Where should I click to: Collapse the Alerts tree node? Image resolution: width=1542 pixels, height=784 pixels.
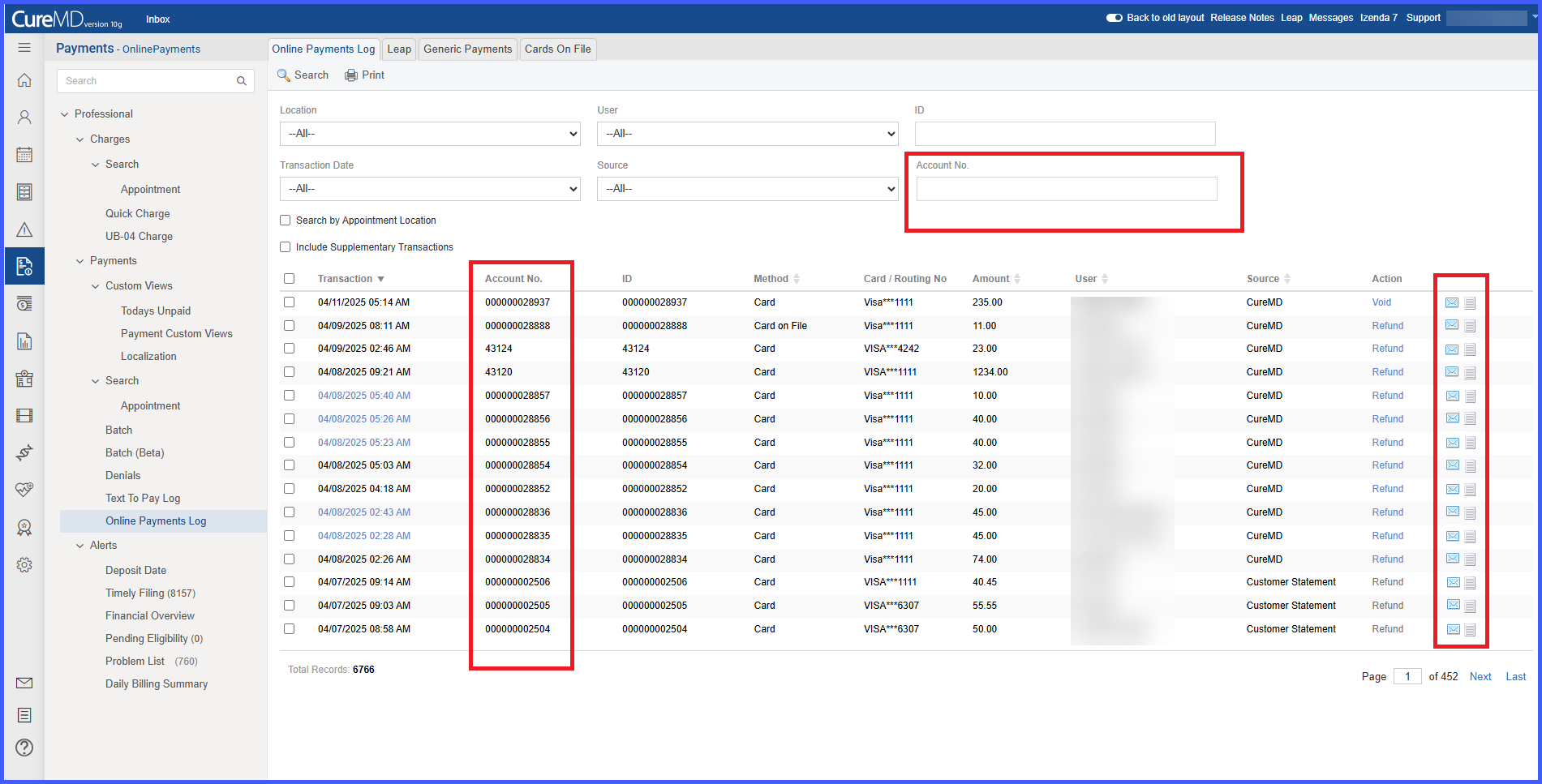[x=80, y=546]
